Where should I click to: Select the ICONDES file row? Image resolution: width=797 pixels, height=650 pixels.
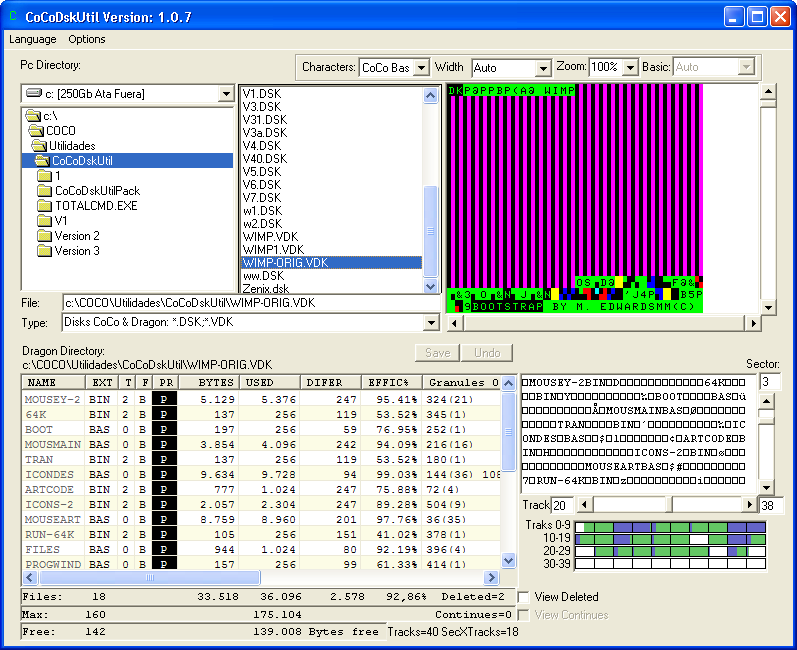(x=261, y=475)
